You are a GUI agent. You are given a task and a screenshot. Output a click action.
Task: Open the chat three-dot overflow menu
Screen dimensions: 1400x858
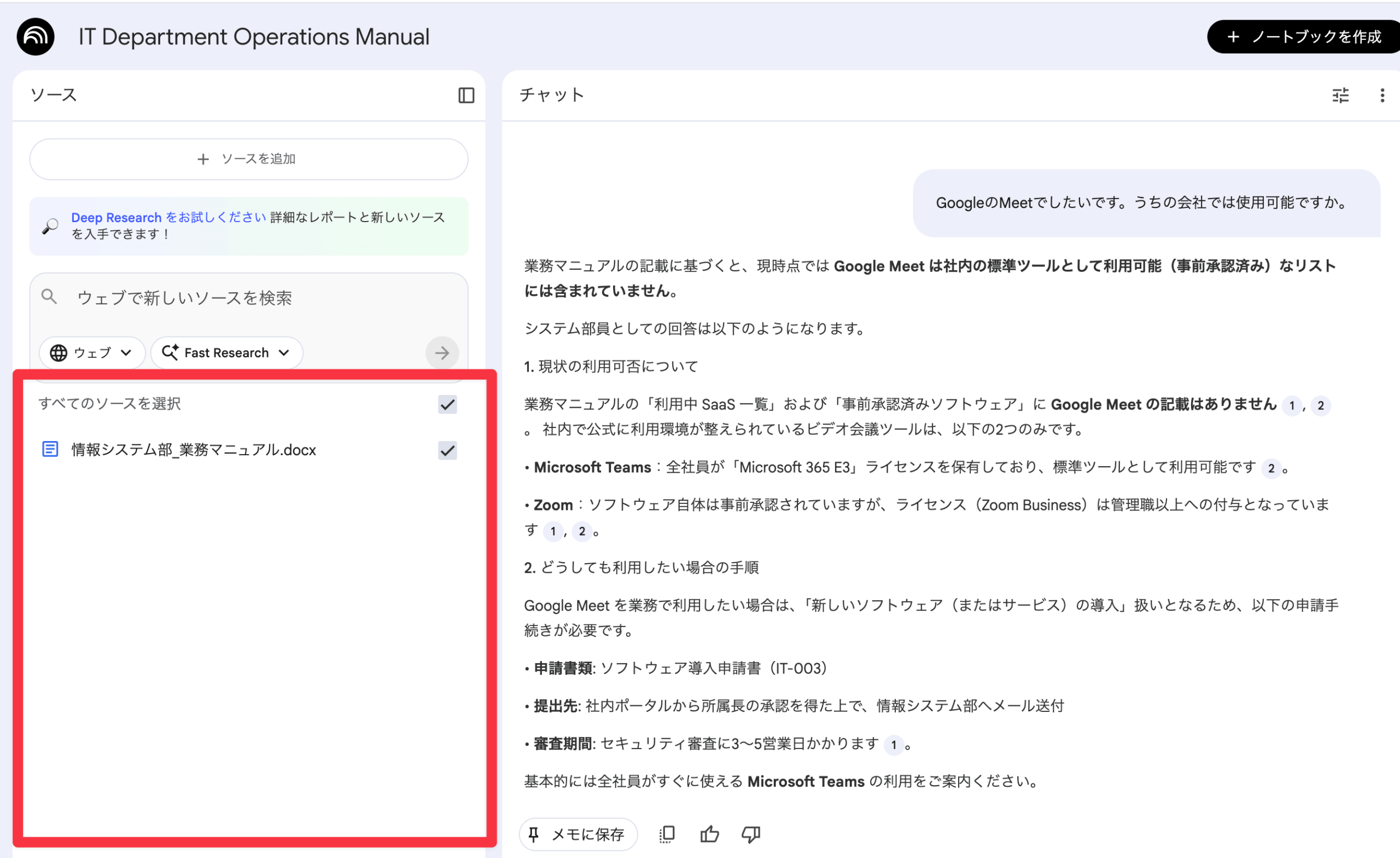(x=1382, y=95)
